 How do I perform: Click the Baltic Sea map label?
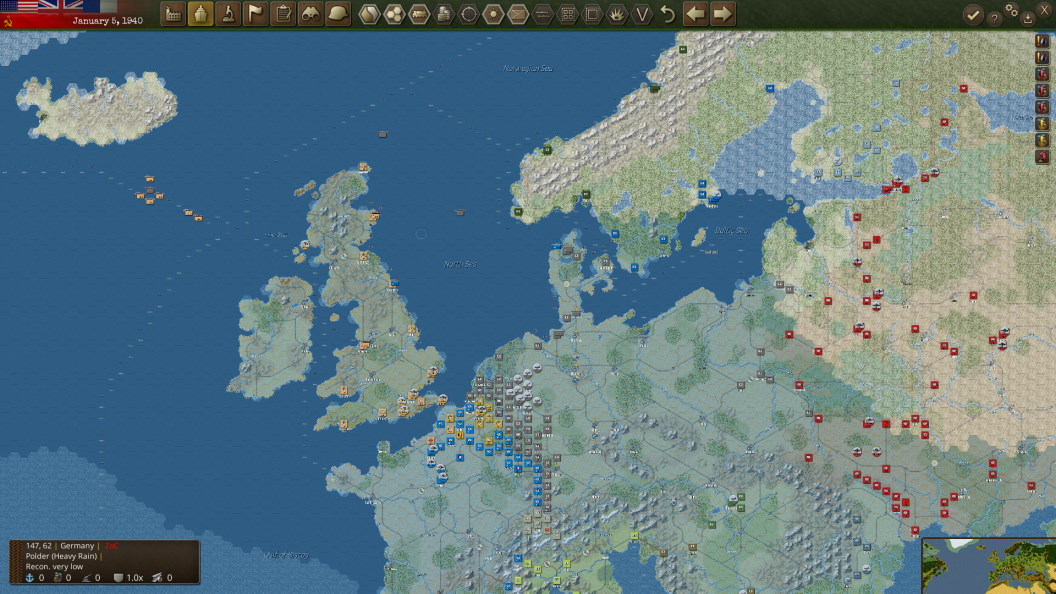[731, 230]
